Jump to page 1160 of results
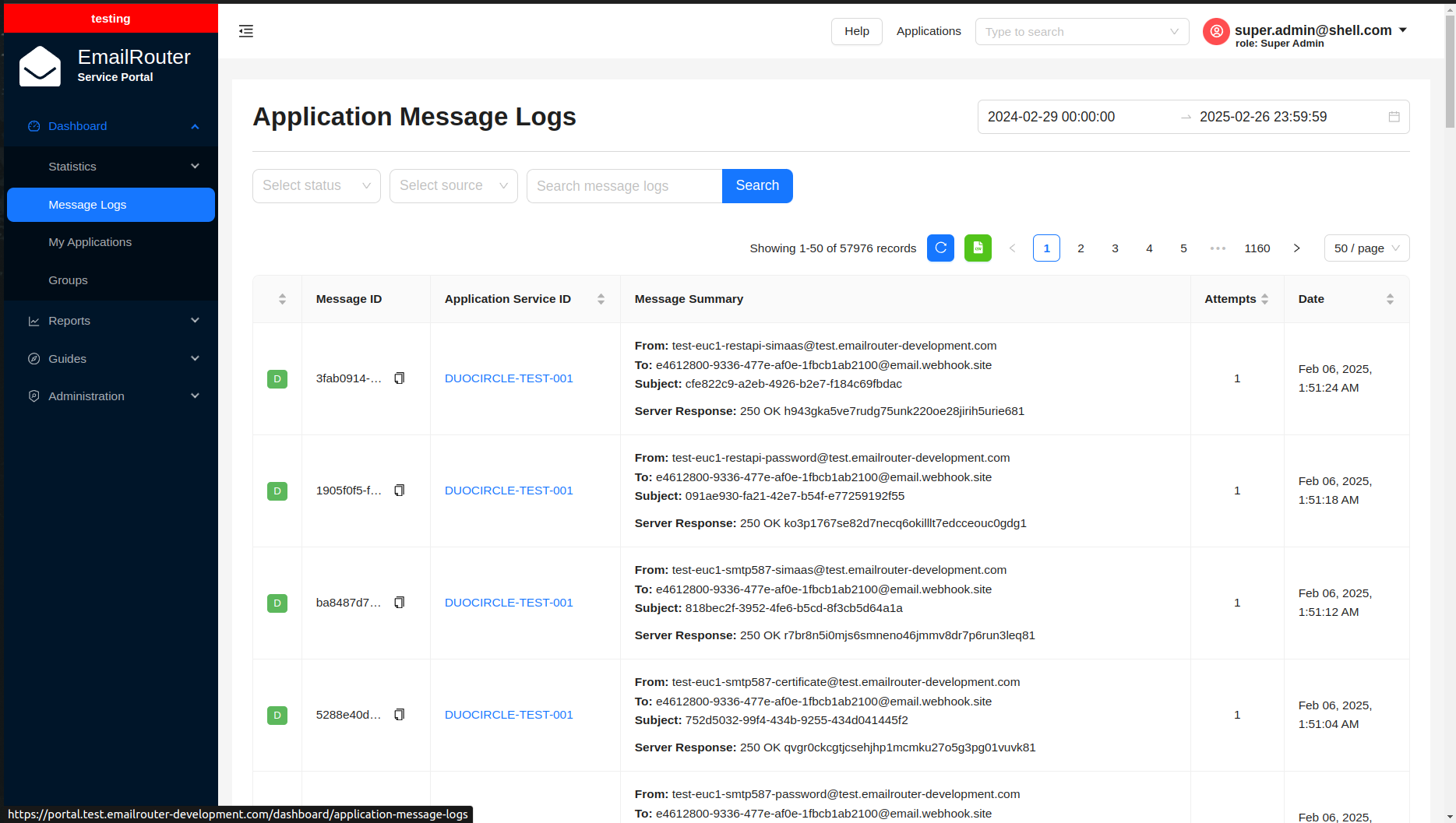This screenshot has height=823, width=1456. (x=1257, y=248)
